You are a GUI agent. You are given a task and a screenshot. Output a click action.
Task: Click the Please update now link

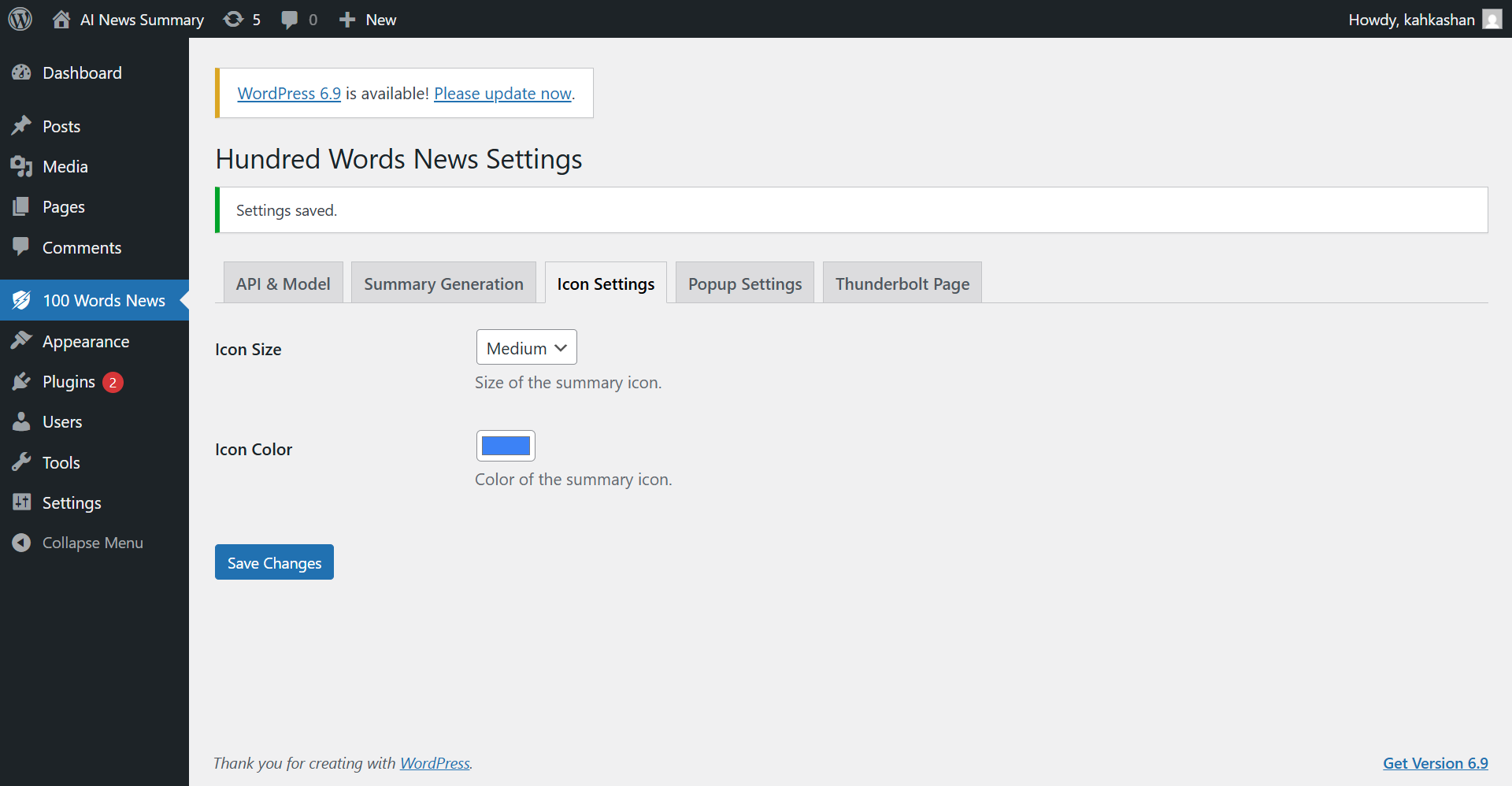502,93
